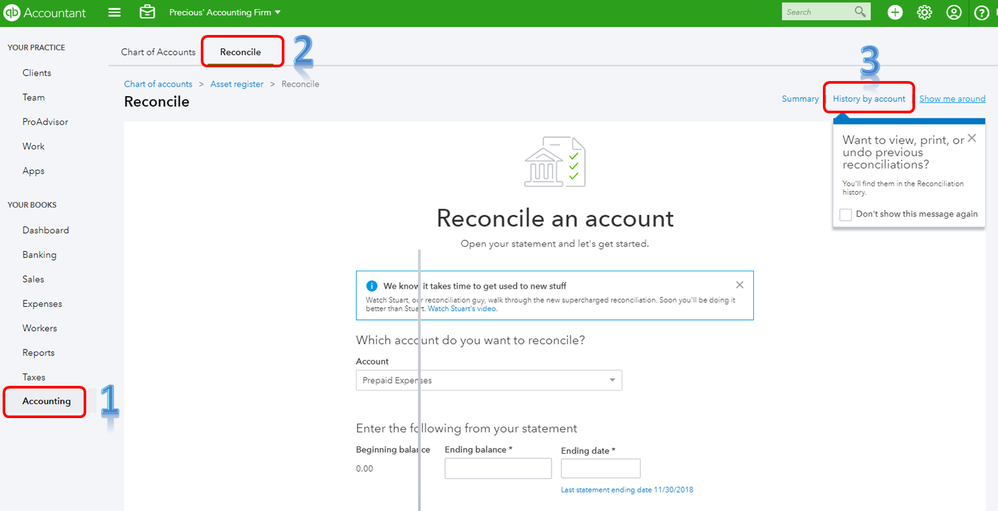Dismiss the new stuff info banner
This screenshot has height=511, width=998.
point(739,284)
